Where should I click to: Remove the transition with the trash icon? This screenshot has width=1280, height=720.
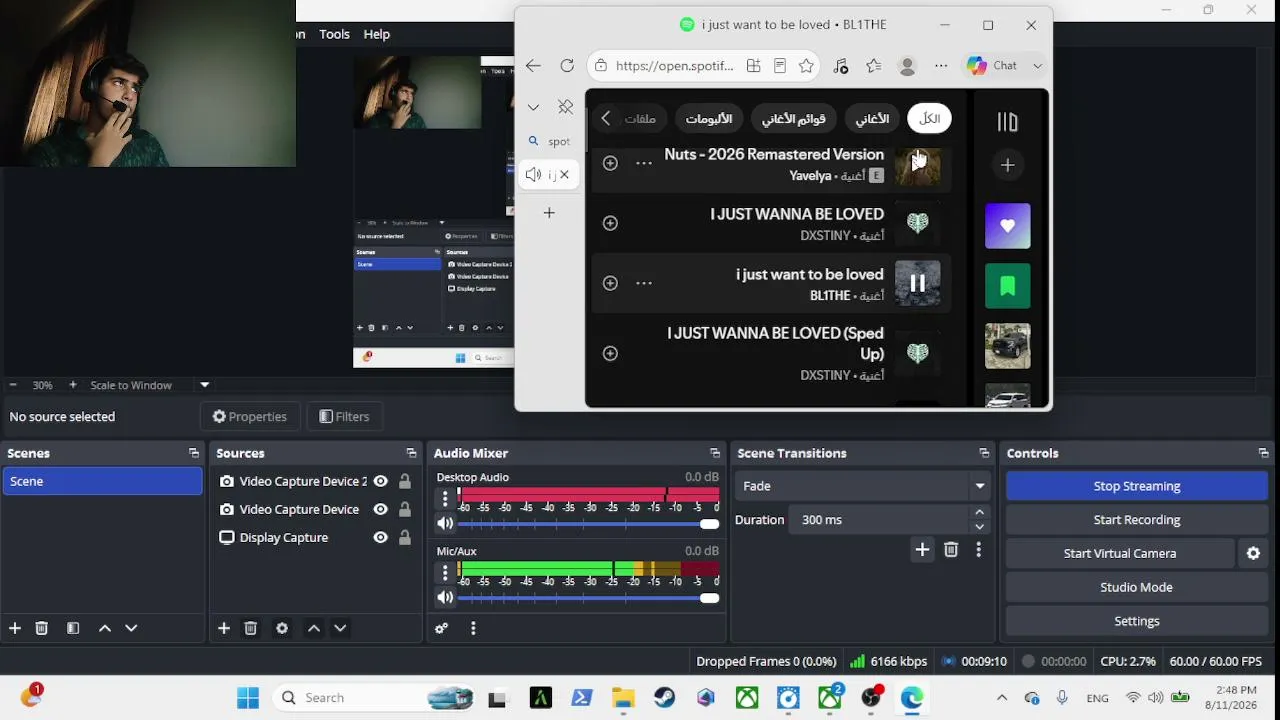pos(951,549)
